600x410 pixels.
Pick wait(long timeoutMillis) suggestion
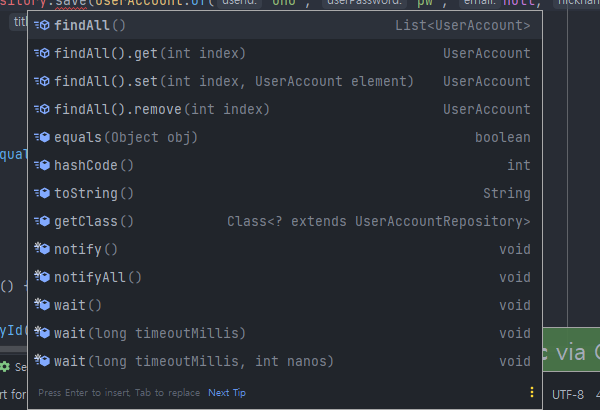pyautogui.click(x=285, y=333)
